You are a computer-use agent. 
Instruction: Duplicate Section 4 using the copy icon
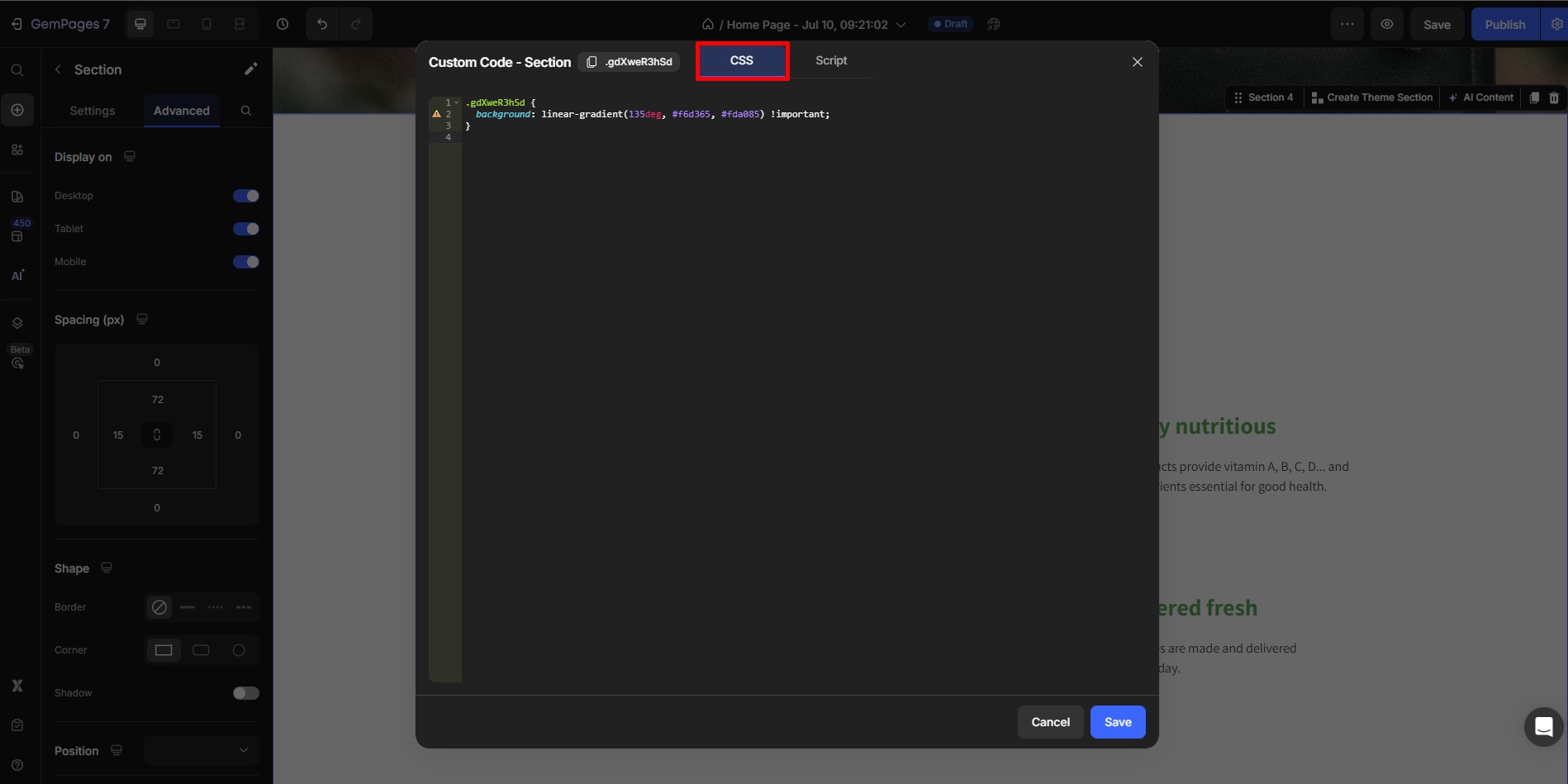[x=1533, y=97]
